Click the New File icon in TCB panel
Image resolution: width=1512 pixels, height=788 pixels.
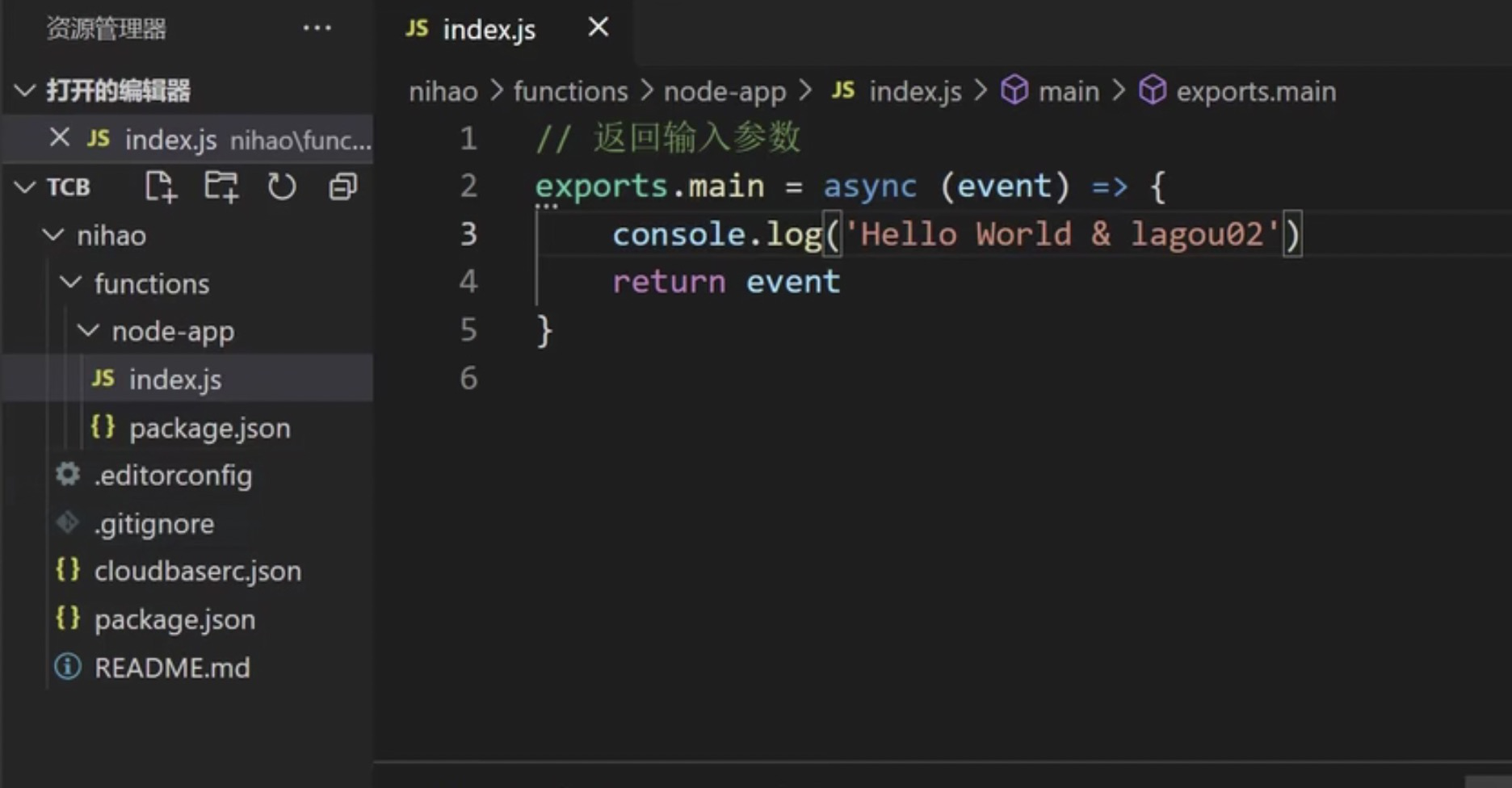(161, 187)
